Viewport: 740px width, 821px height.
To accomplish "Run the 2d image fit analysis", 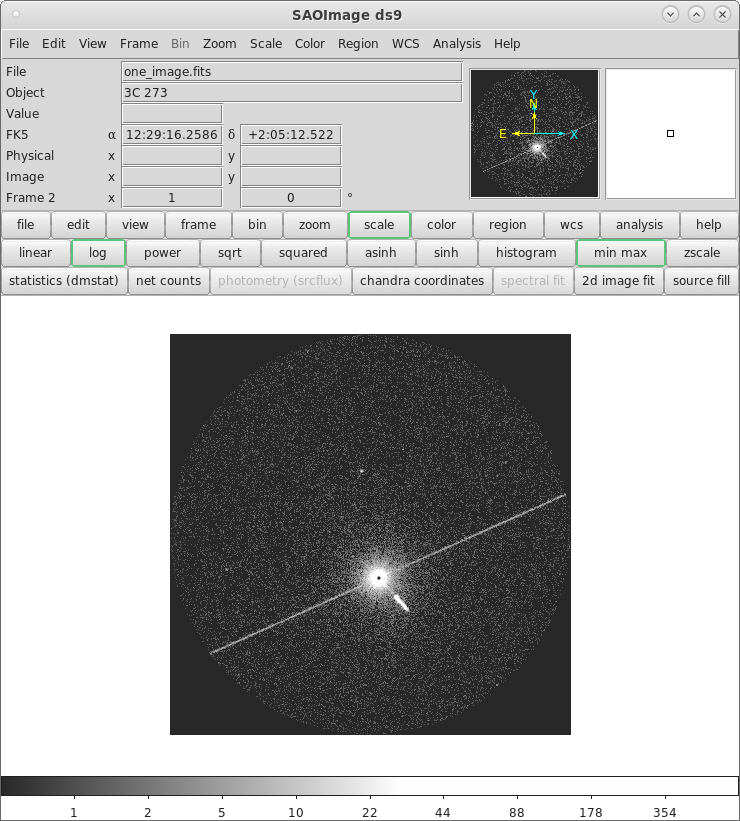I will (x=618, y=281).
